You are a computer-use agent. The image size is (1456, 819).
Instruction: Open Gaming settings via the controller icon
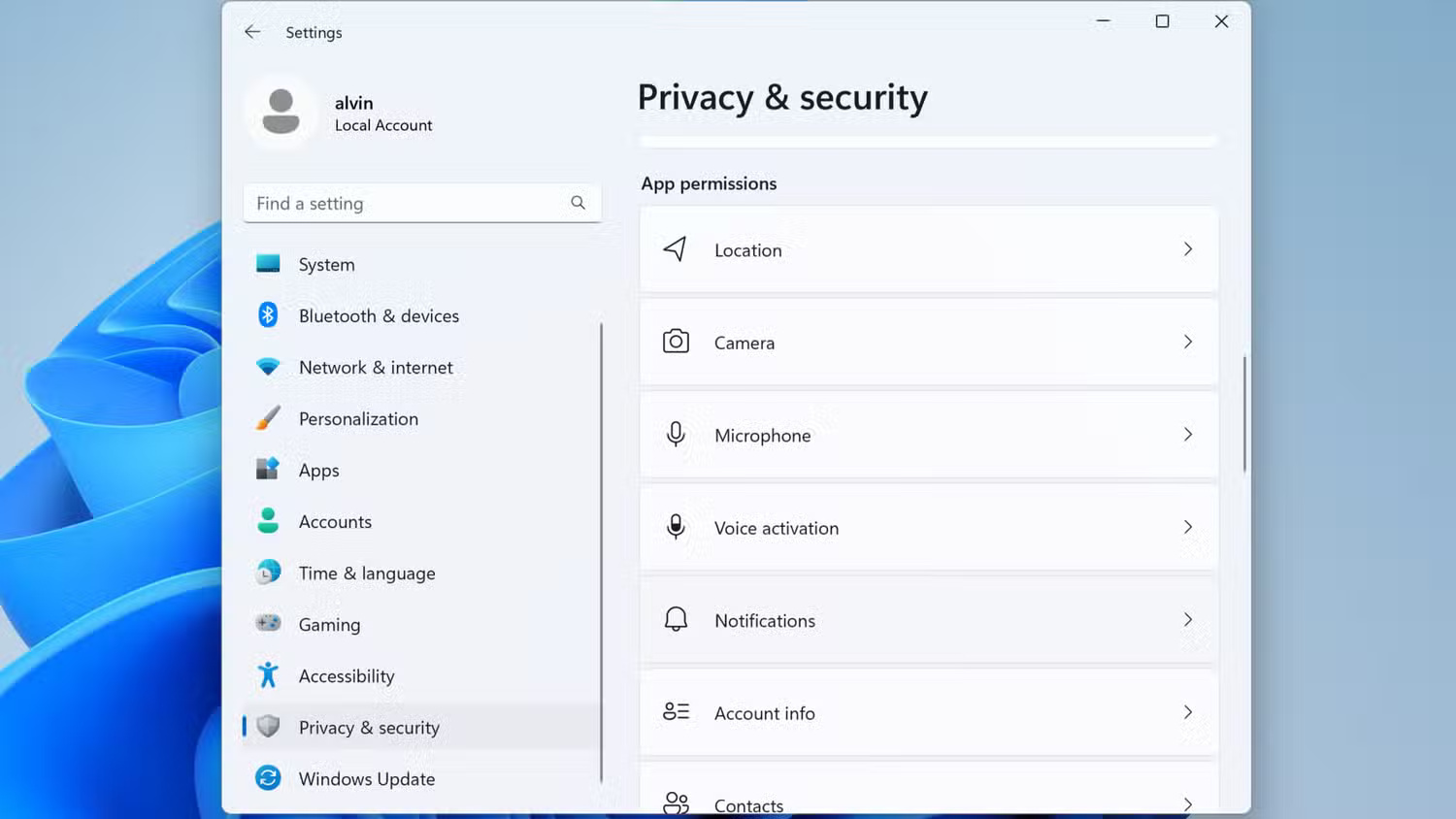pyautogui.click(x=267, y=624)
